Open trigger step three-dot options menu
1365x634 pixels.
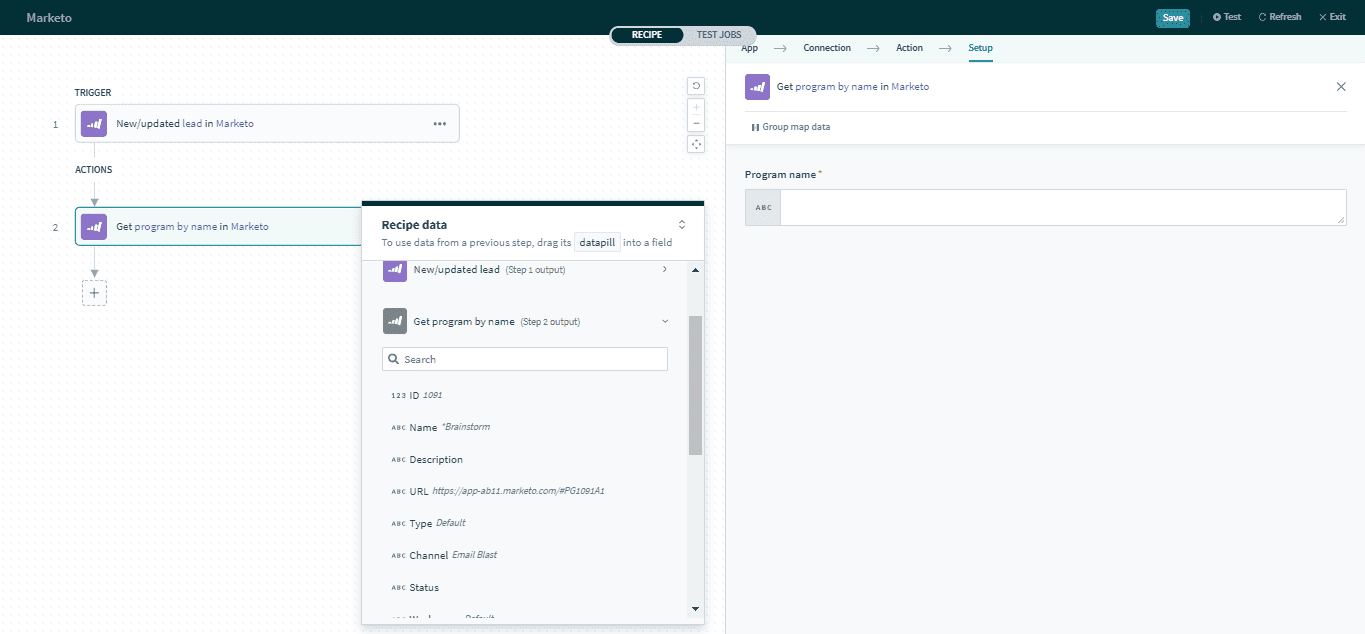point(439,124)
